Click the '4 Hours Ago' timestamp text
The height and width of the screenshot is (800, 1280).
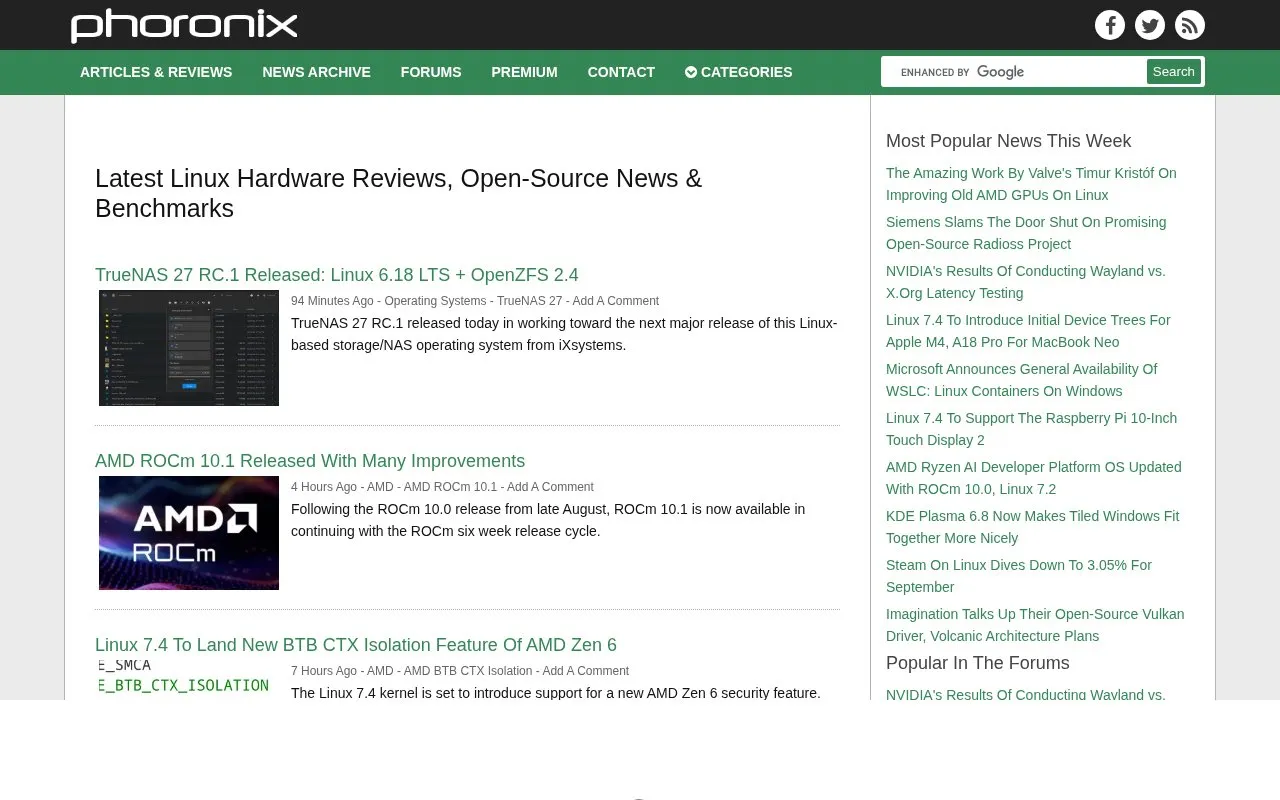point(324,487)
